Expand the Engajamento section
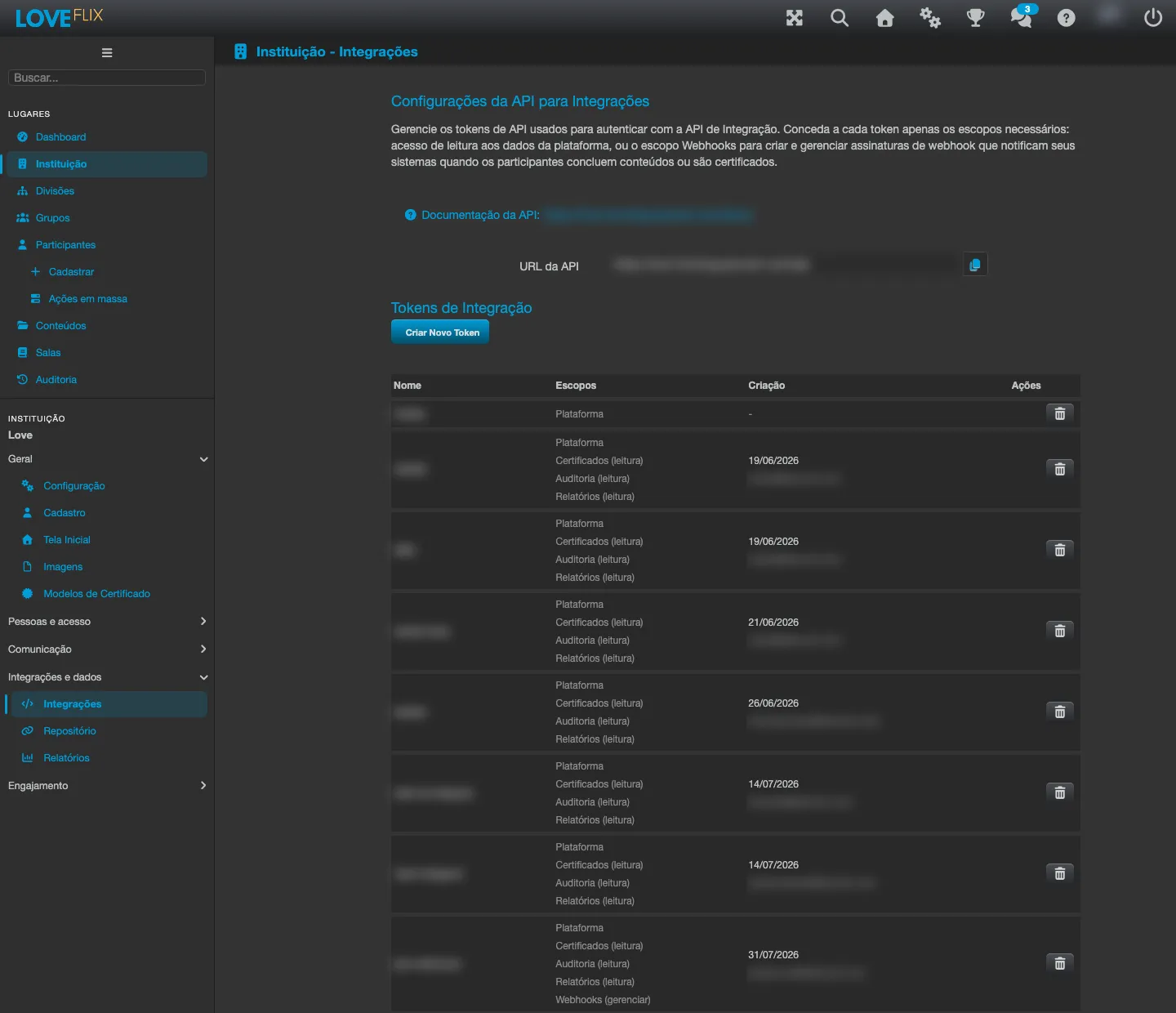 [x=107, y=786]
